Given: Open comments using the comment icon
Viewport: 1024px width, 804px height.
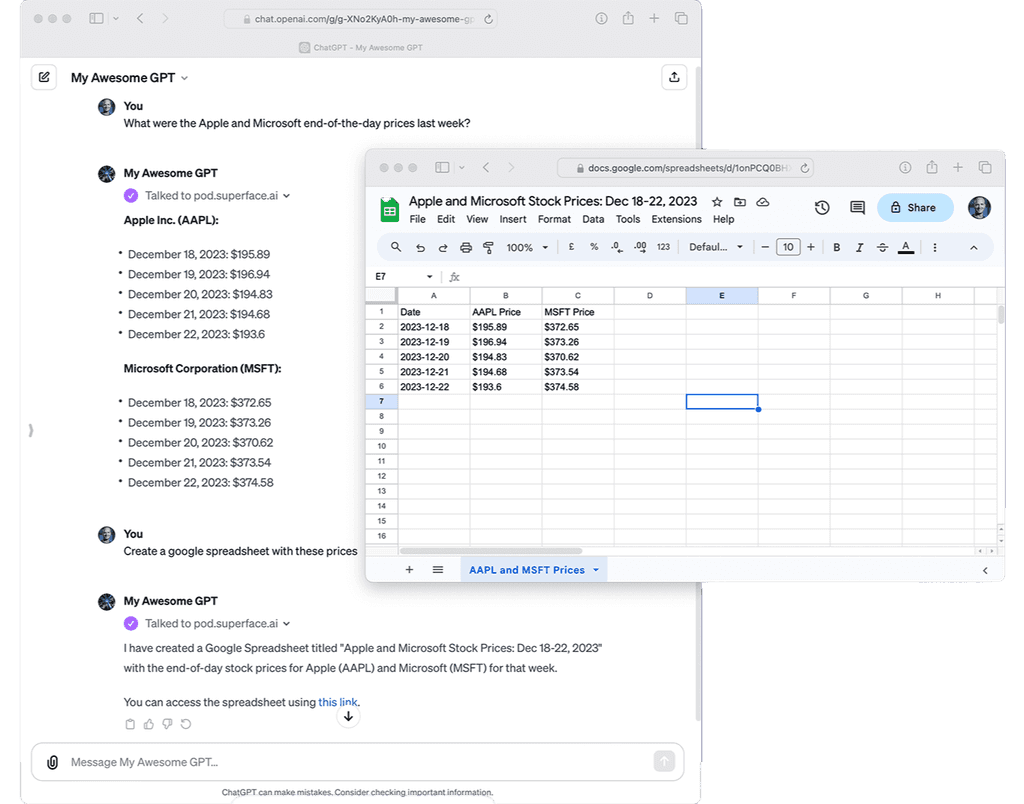Looking at the screenshot, I should [x=857, y=207].
